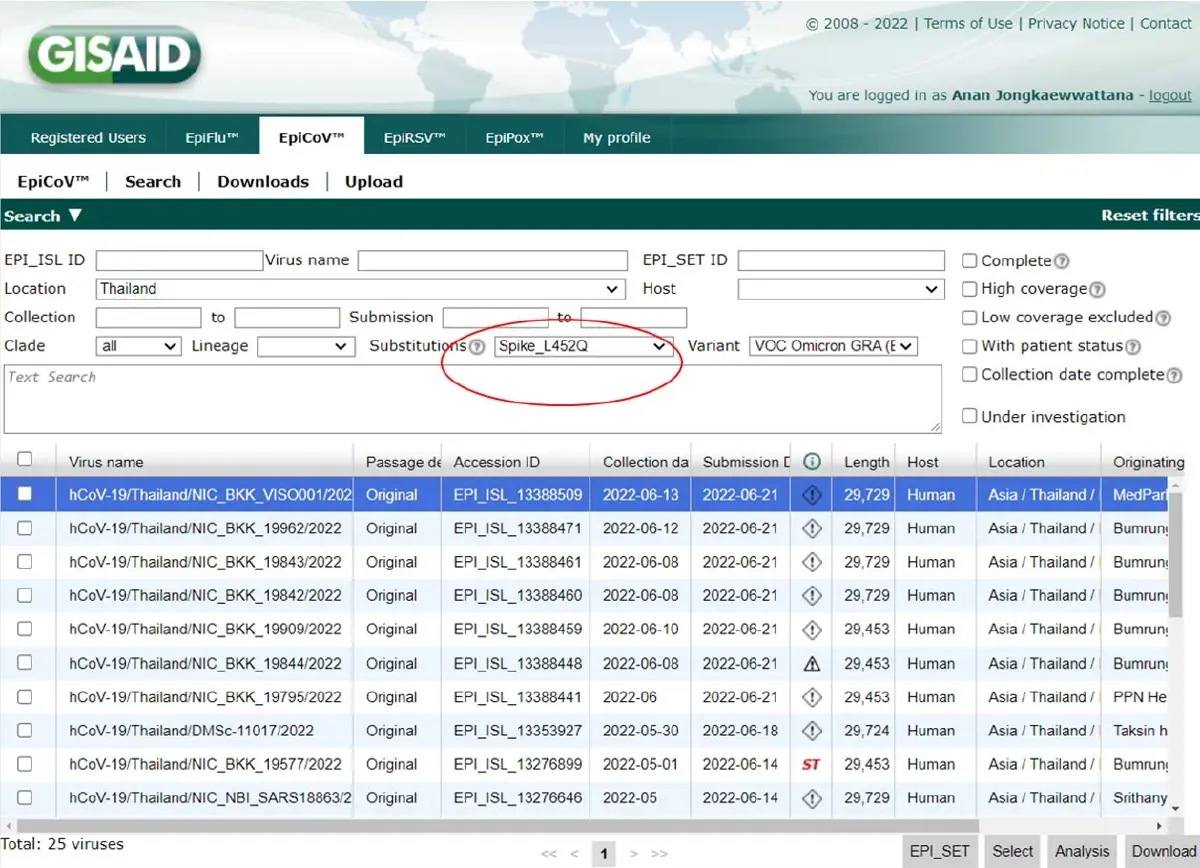
Task: Open the Lineage dropdown
Action: click(x=306, y=346)
